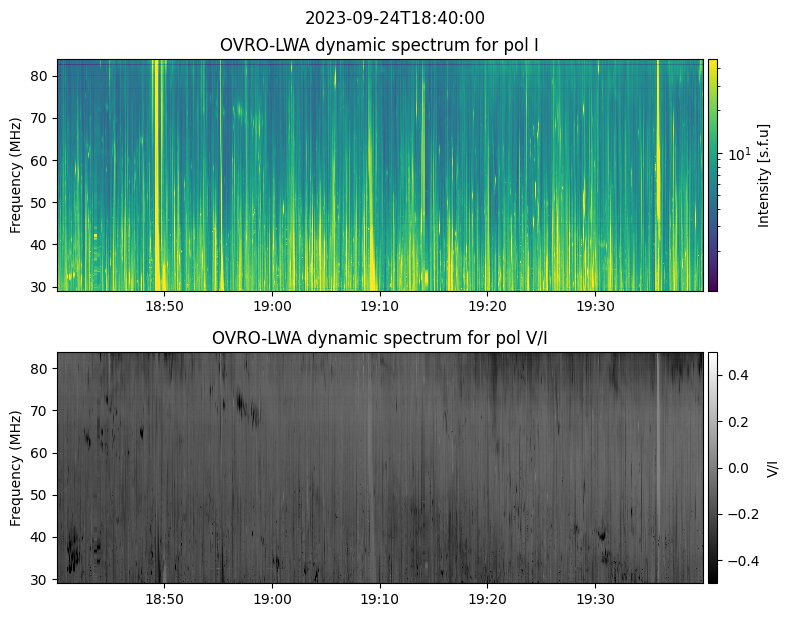Click the pol V/I dynamic spectrum title

click(x=379, y=338)
